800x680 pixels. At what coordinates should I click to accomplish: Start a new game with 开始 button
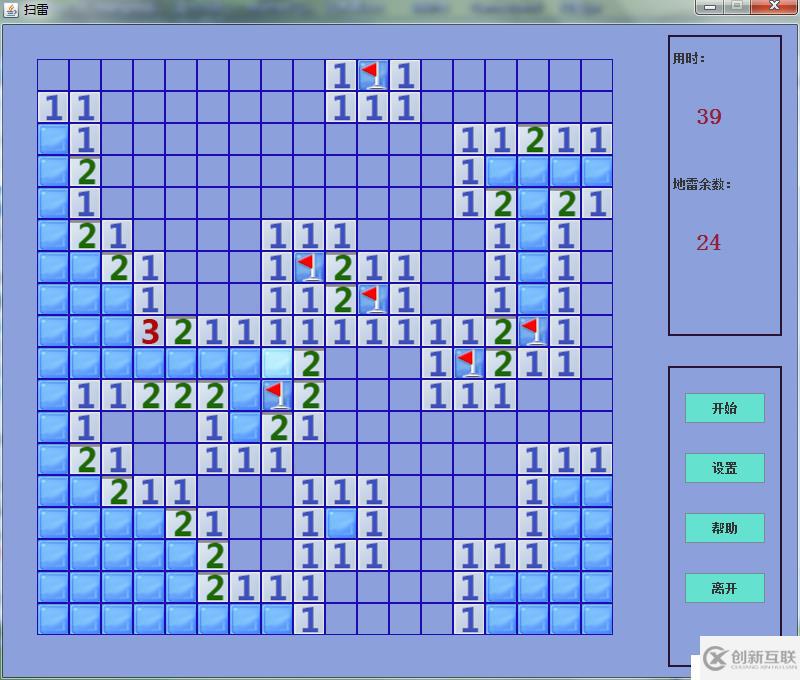(x=724, y=408)
